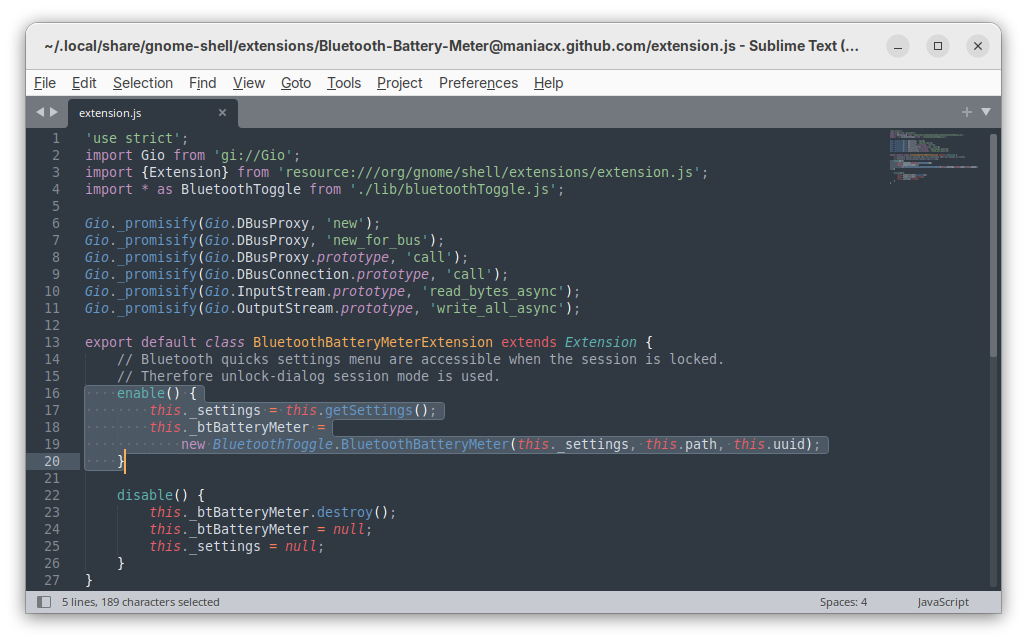Click line number 22 in the gutter

52,495
